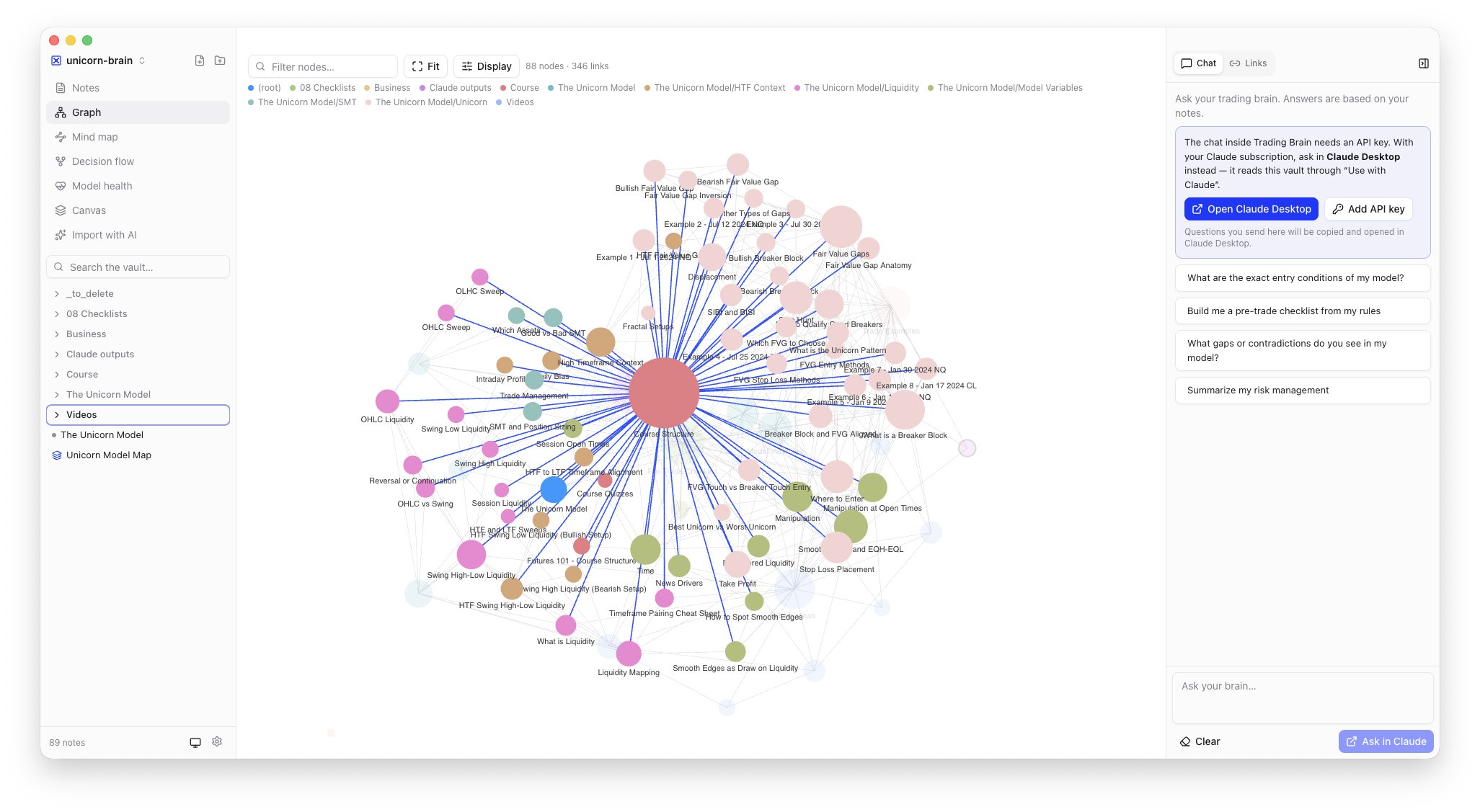Open the unicorn-brain vault switcher
The image size is (1480, 812).
(99, 61)
